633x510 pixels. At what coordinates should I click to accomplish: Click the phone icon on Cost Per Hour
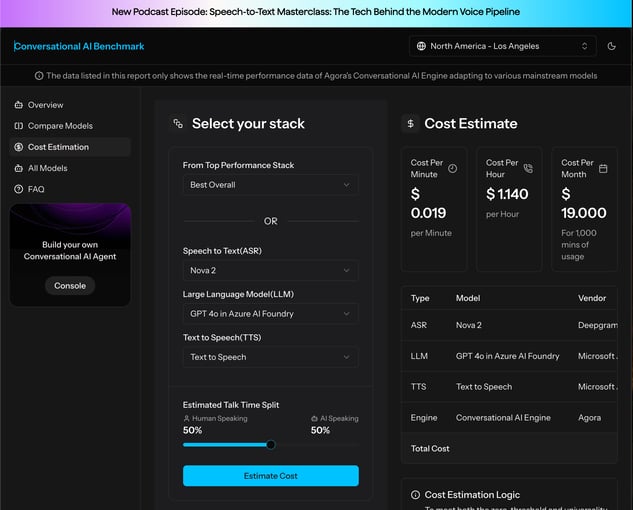point(528,168)
